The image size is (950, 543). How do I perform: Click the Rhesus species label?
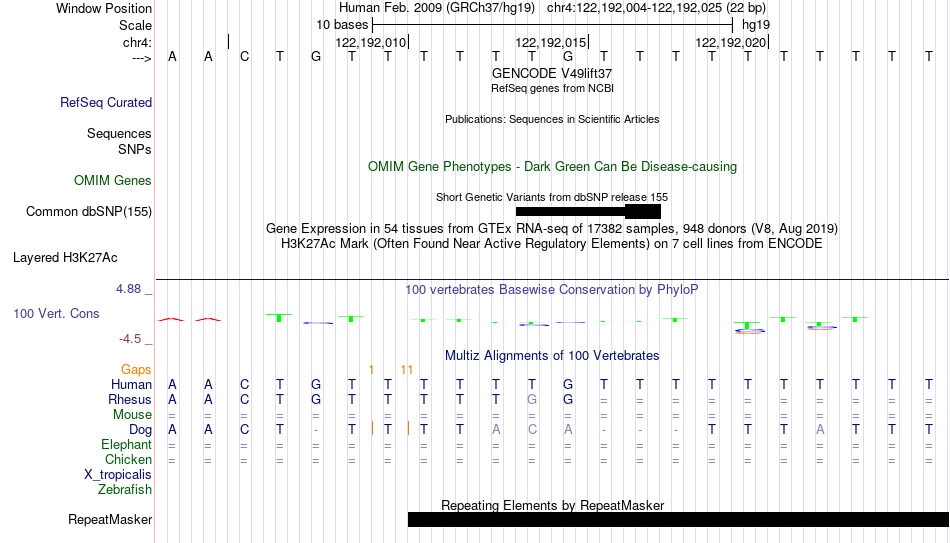(x=130, y=399)
